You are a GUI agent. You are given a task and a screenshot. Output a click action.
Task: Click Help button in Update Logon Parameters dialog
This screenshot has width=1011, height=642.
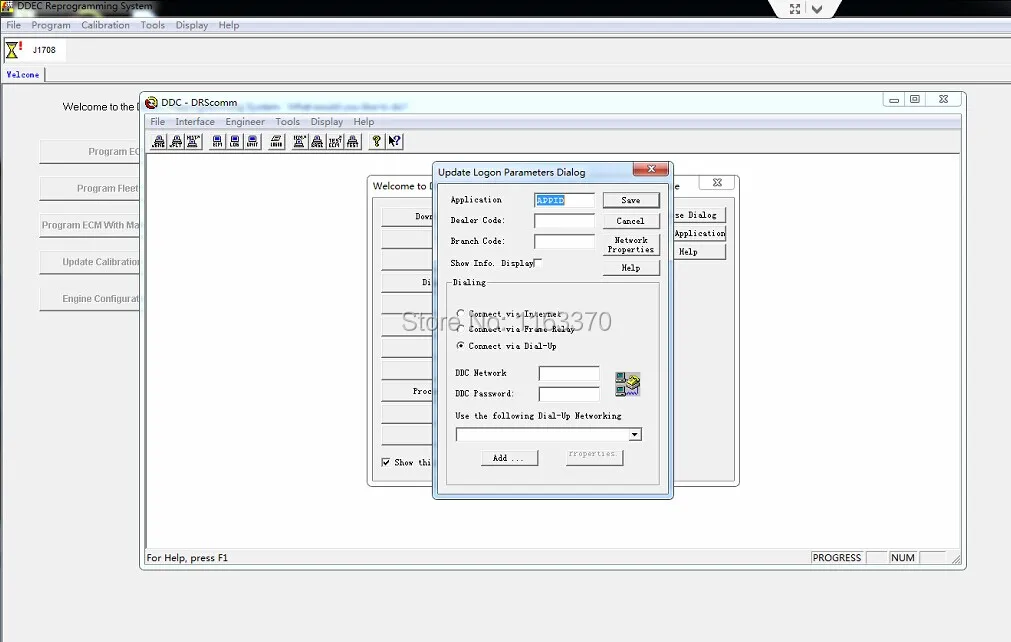click(x=631, y=268)
